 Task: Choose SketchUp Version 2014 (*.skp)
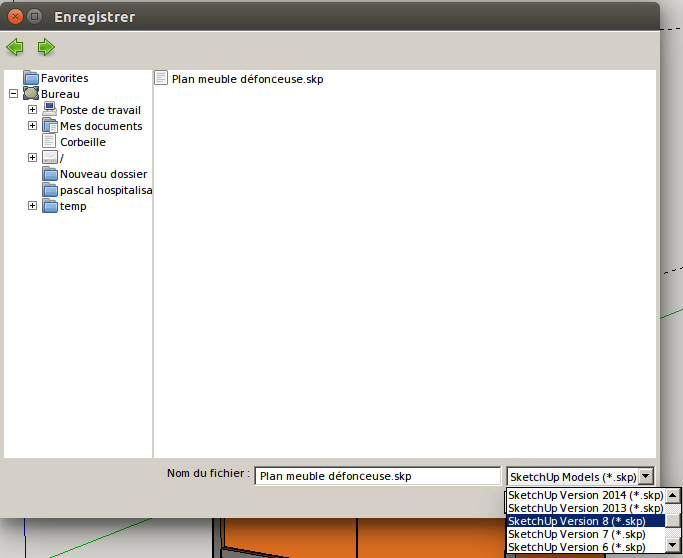click(x=586, y=495)
